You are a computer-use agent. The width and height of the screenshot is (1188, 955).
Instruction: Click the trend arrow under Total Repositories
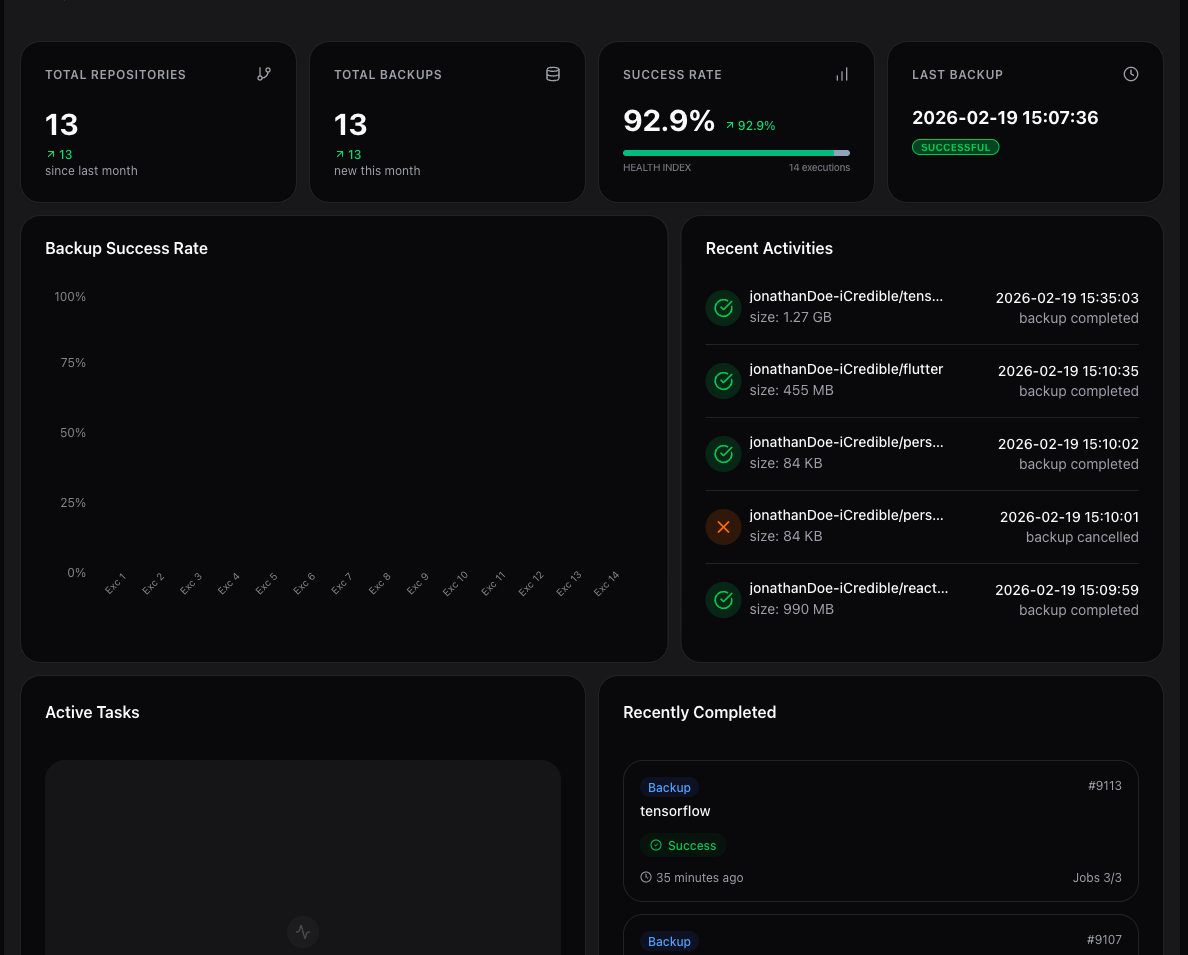click(x=51, y=155)
